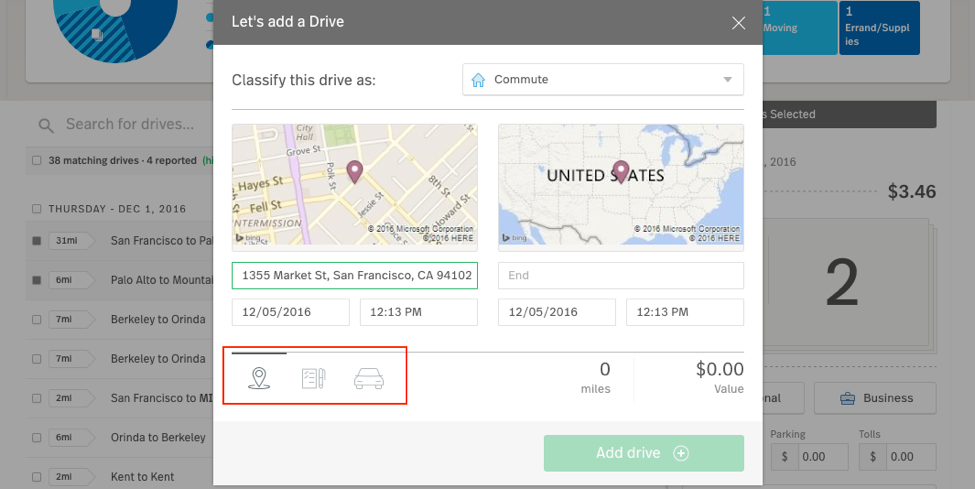Click the start address field with 1355 Market St
Screen dimensions: 975x489
coord(354,276)
